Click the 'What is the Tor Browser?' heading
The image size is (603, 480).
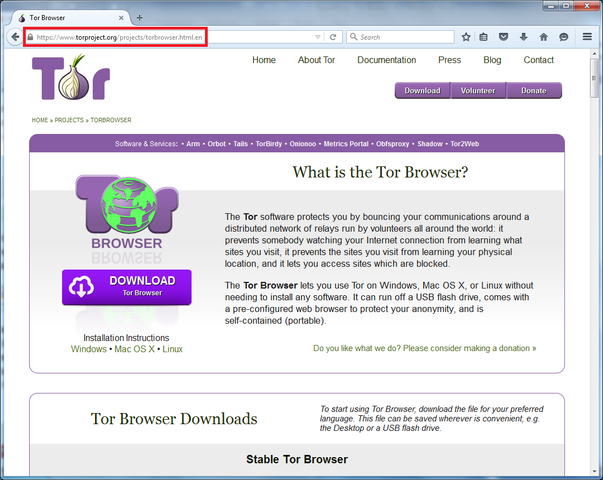coord(380,172)
